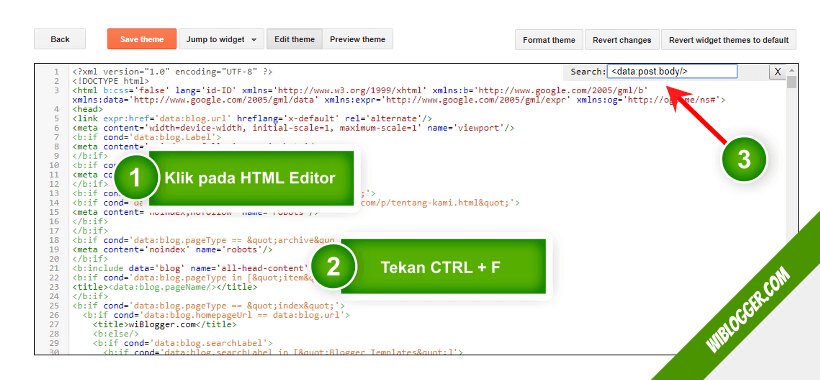Close the search bar with X
Image resolution: width=820 pixels, height=380 pixels.
(x=777, y=72)
